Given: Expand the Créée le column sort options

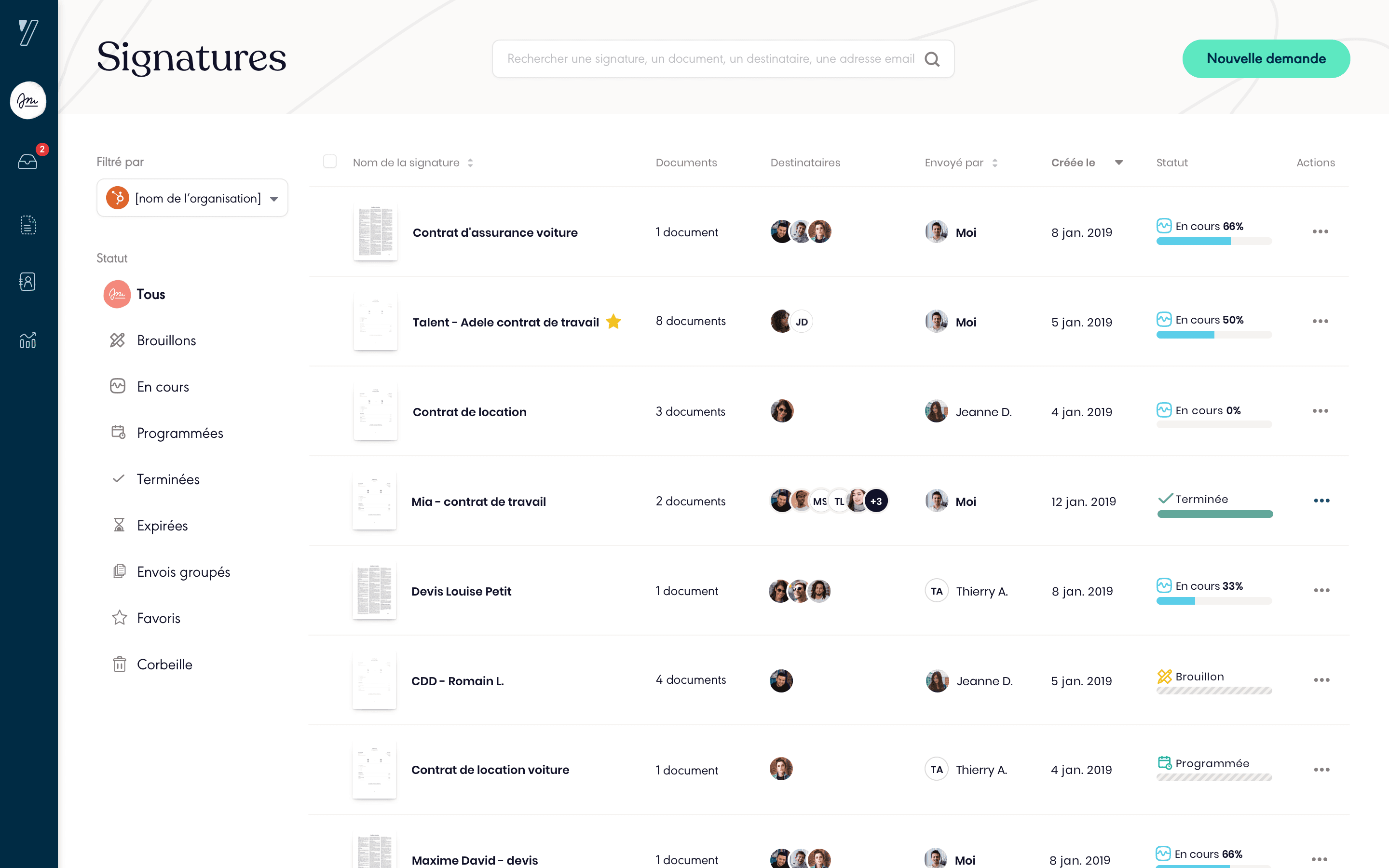Looking at the screenshot, I should [1118, 163].
